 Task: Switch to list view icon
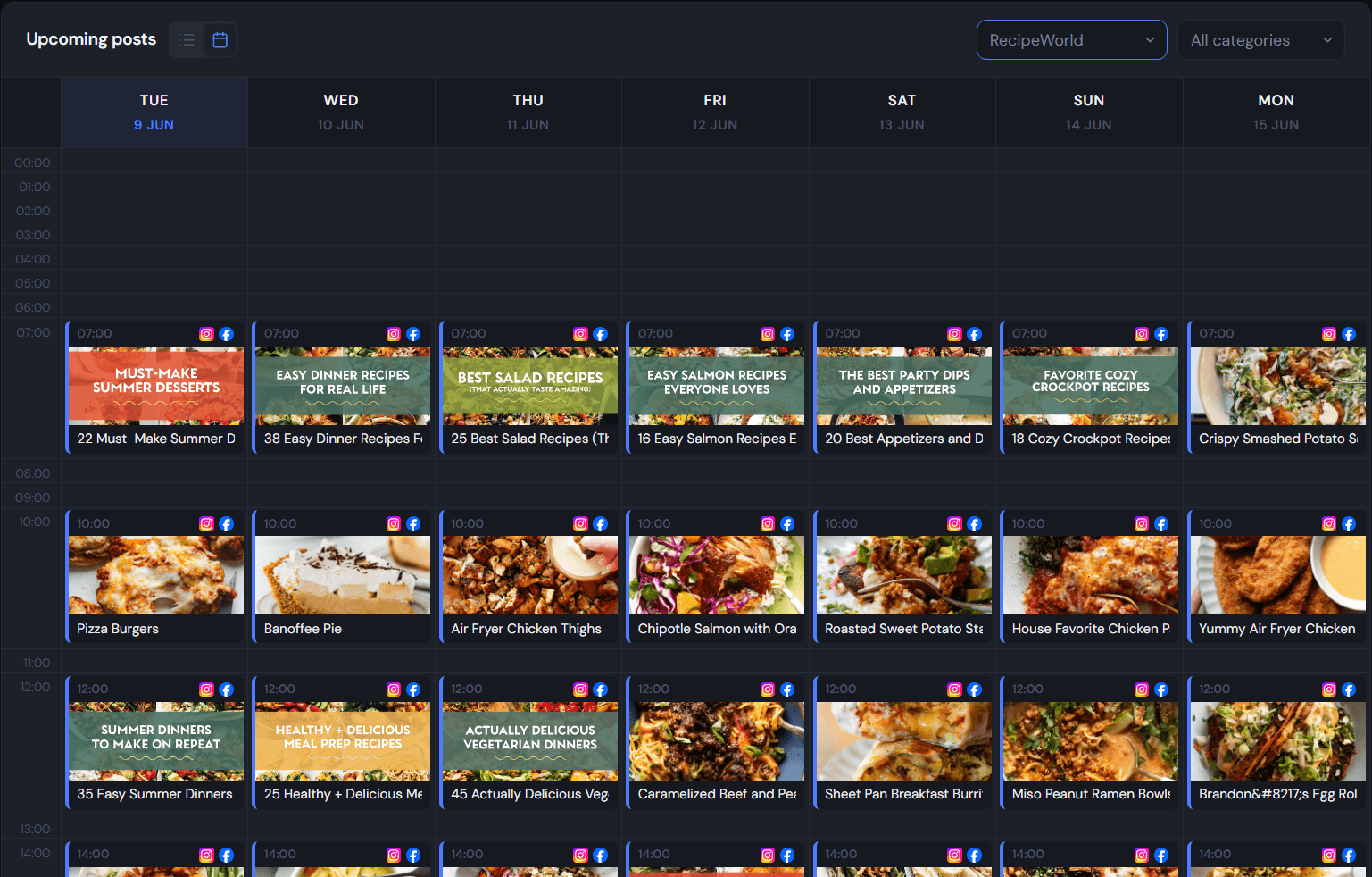pyautogui.click(x=187, y=40)
